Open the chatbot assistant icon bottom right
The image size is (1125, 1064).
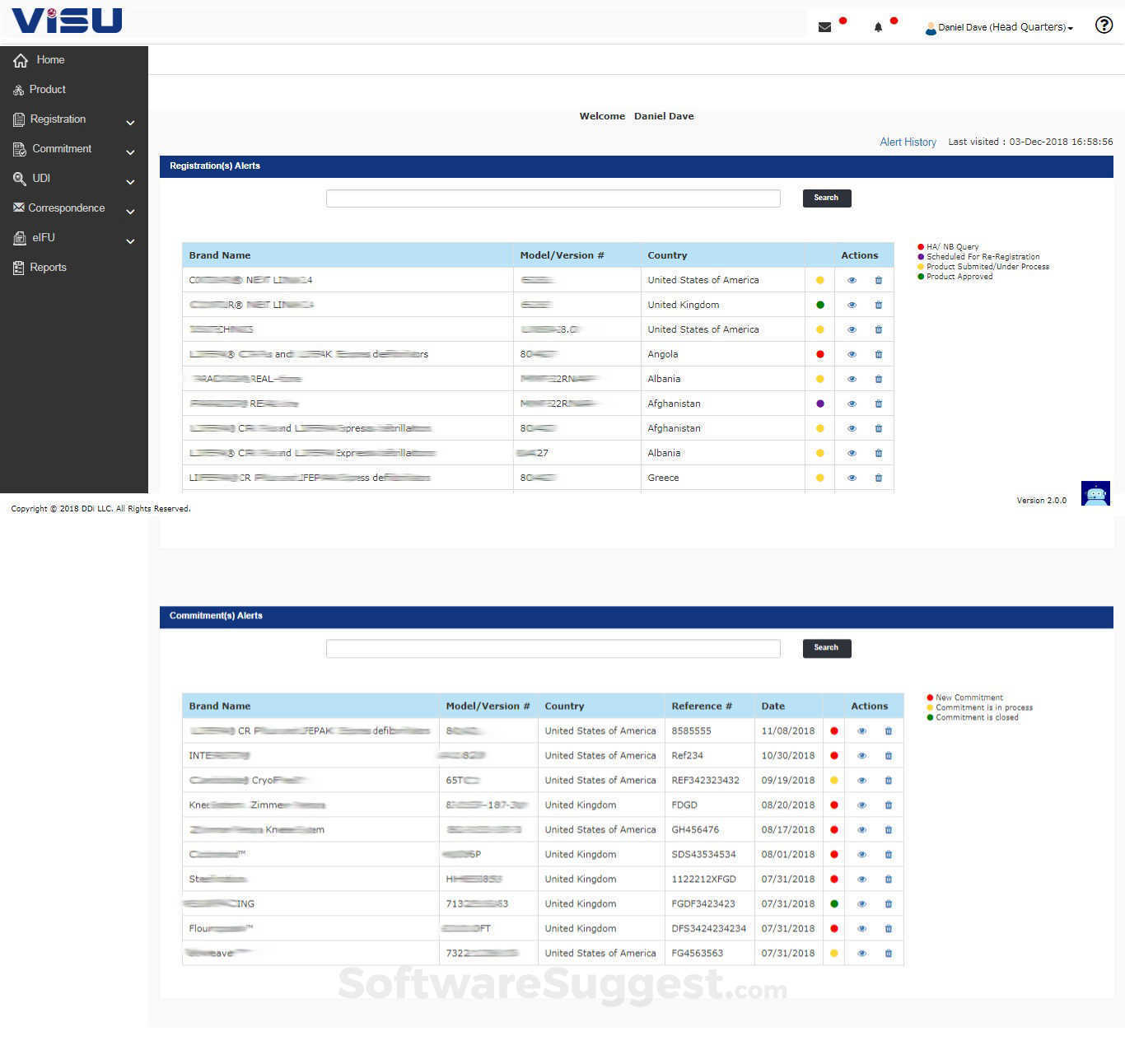tap(1095, 493)
